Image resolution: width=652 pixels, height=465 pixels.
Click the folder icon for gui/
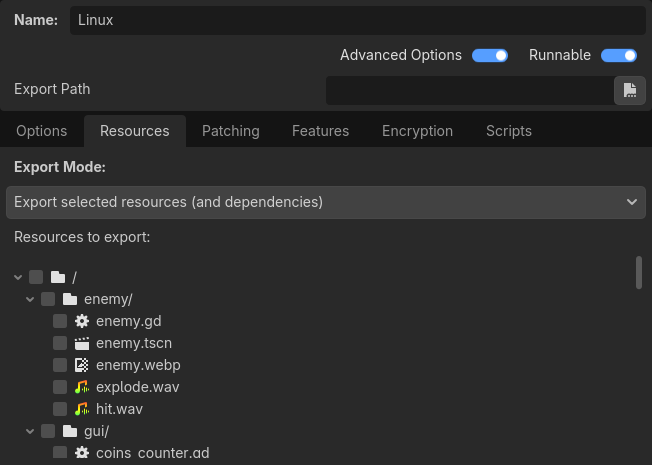point(70,431)
